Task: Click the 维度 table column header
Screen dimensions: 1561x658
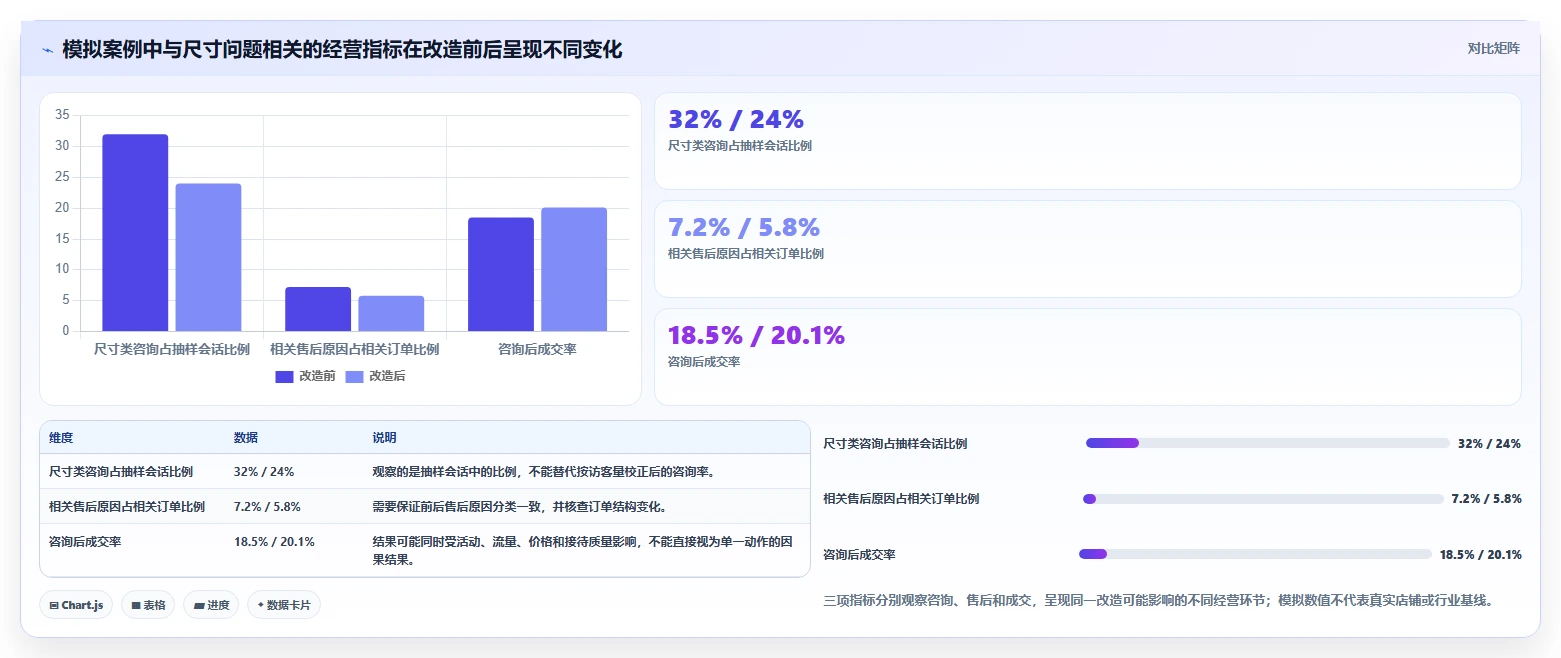Action: click(61, 438)
